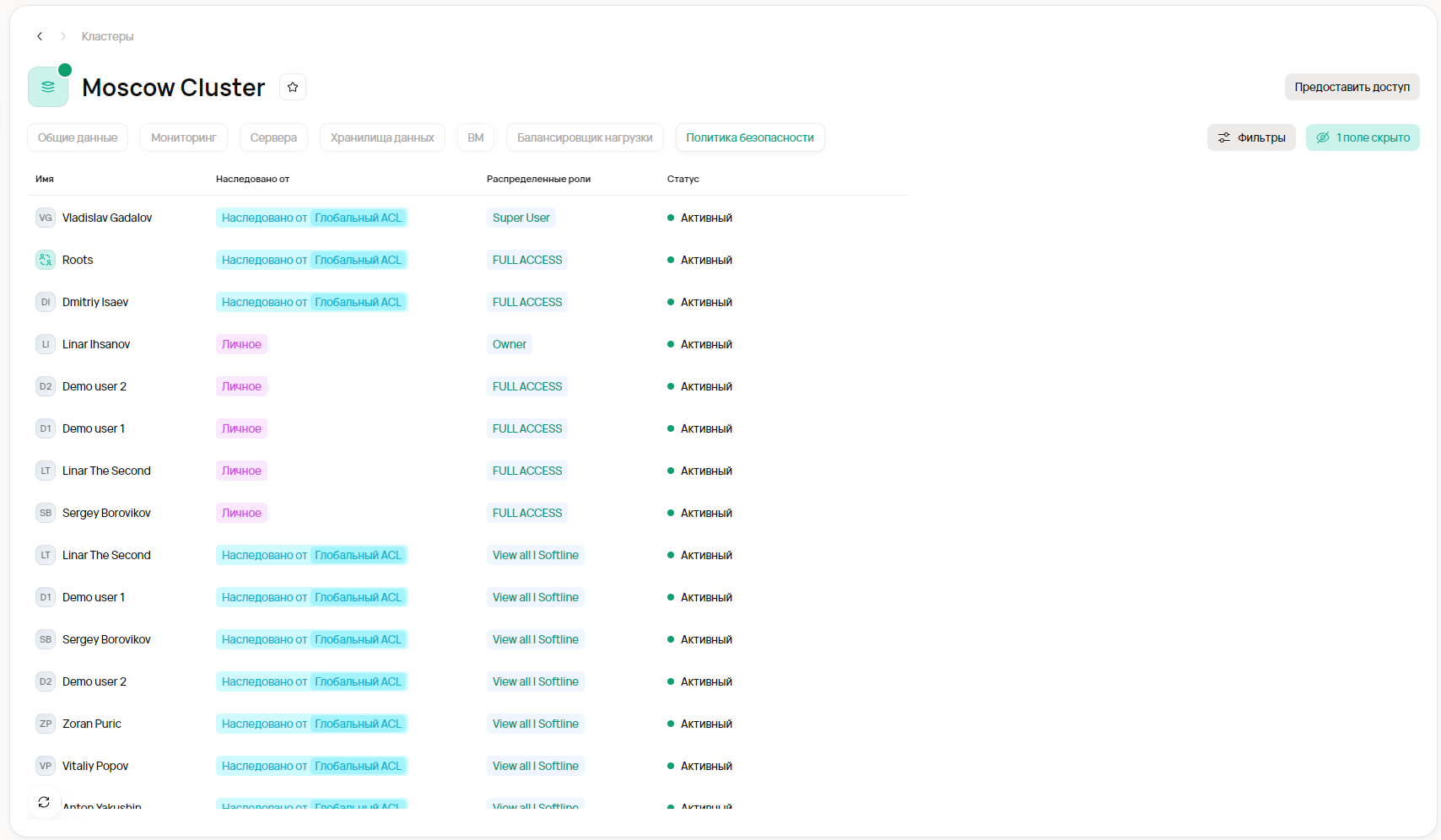Image resolution: width=1441 pixels, height=840 pixels.
Task: Click the Предоставить доступ button
Action: [x=1352, y=87]
